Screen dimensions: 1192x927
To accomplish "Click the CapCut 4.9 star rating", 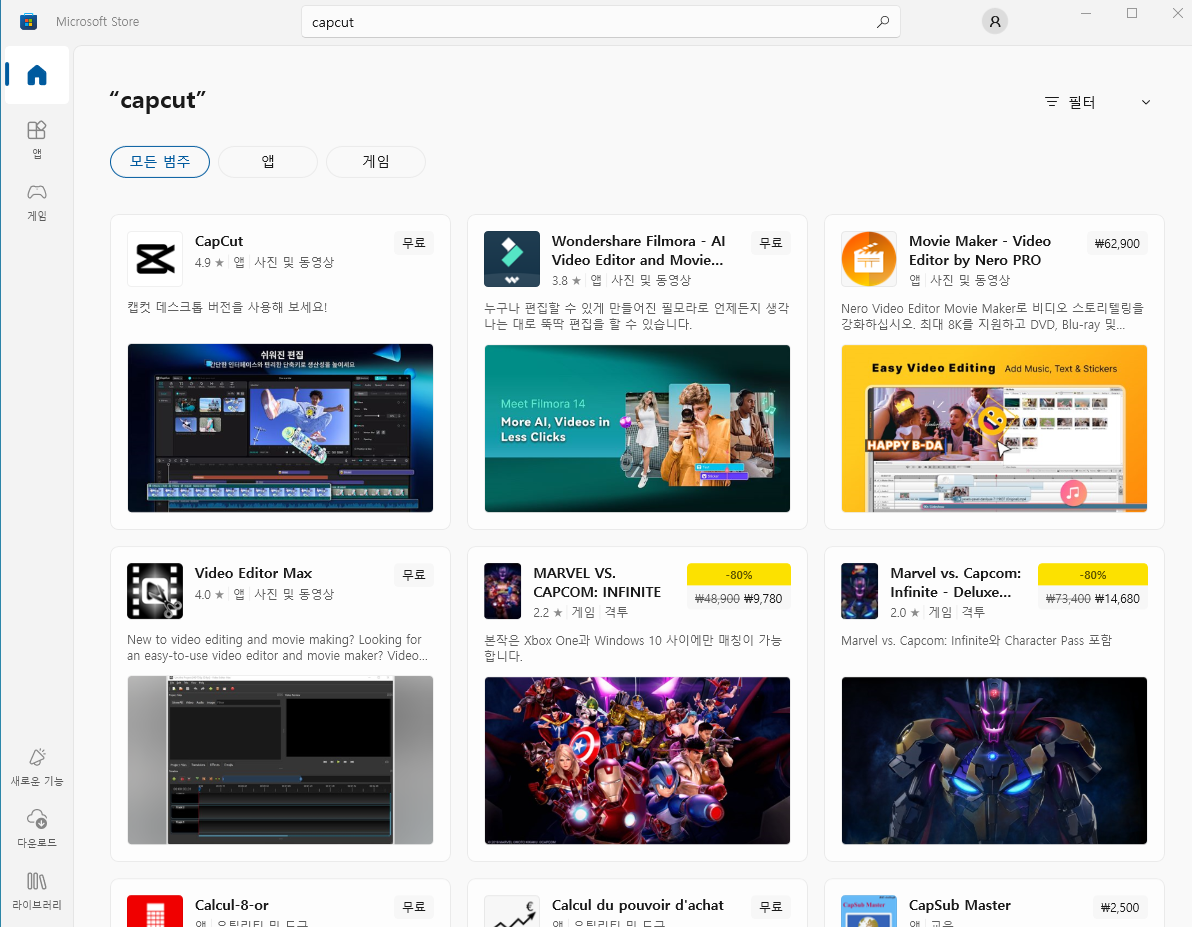I will pyautogui.click(x=209, y=262).
